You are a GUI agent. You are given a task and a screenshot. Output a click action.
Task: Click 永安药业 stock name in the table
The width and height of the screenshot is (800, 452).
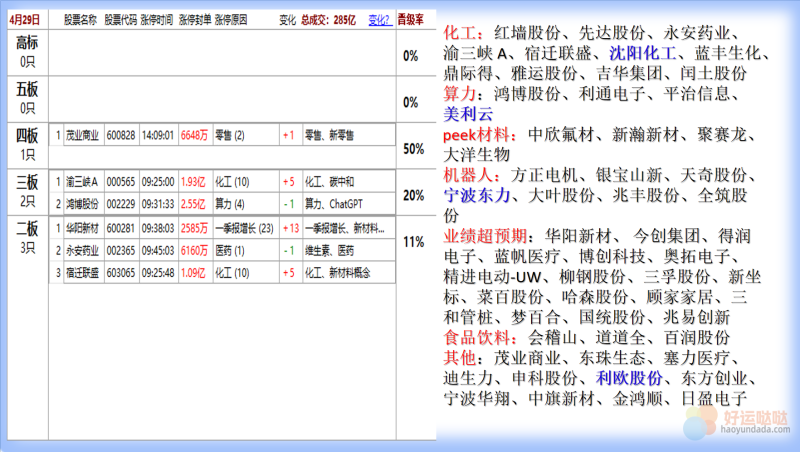click(x=82, y=250)
